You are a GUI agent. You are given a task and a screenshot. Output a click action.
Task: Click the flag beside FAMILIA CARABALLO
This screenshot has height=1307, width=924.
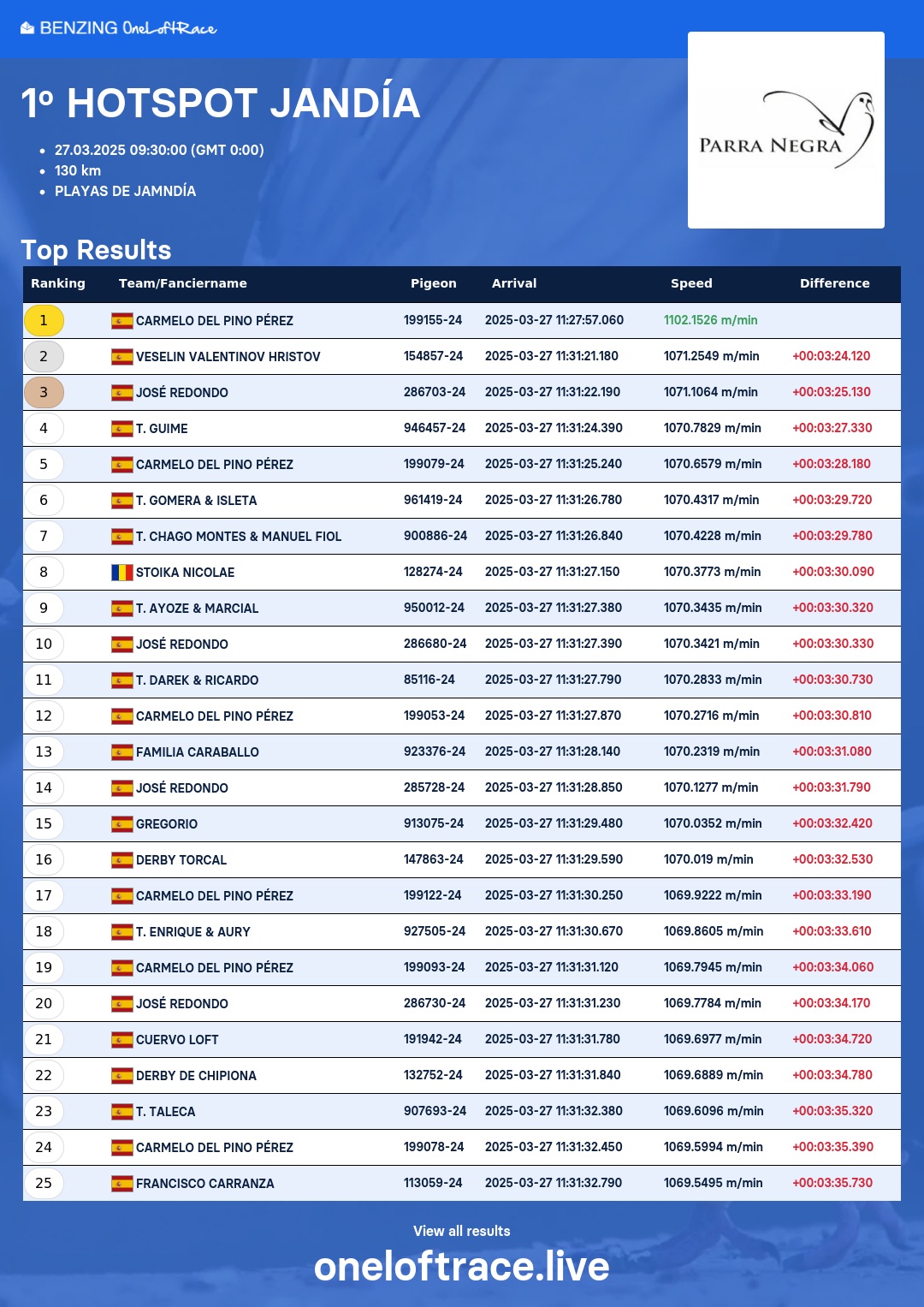coord(122,752)
